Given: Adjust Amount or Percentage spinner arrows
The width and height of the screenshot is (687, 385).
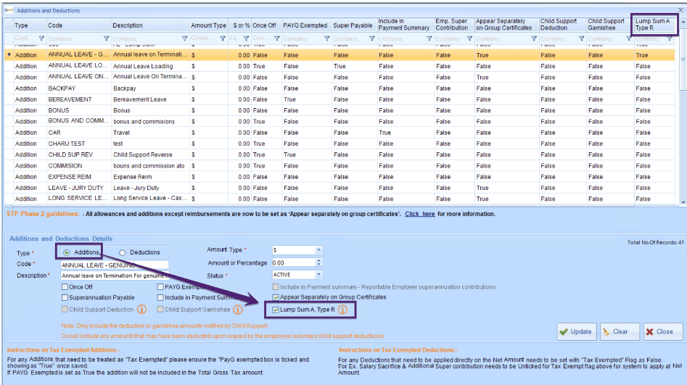Looking at the screenshot, I should [319, 262].
